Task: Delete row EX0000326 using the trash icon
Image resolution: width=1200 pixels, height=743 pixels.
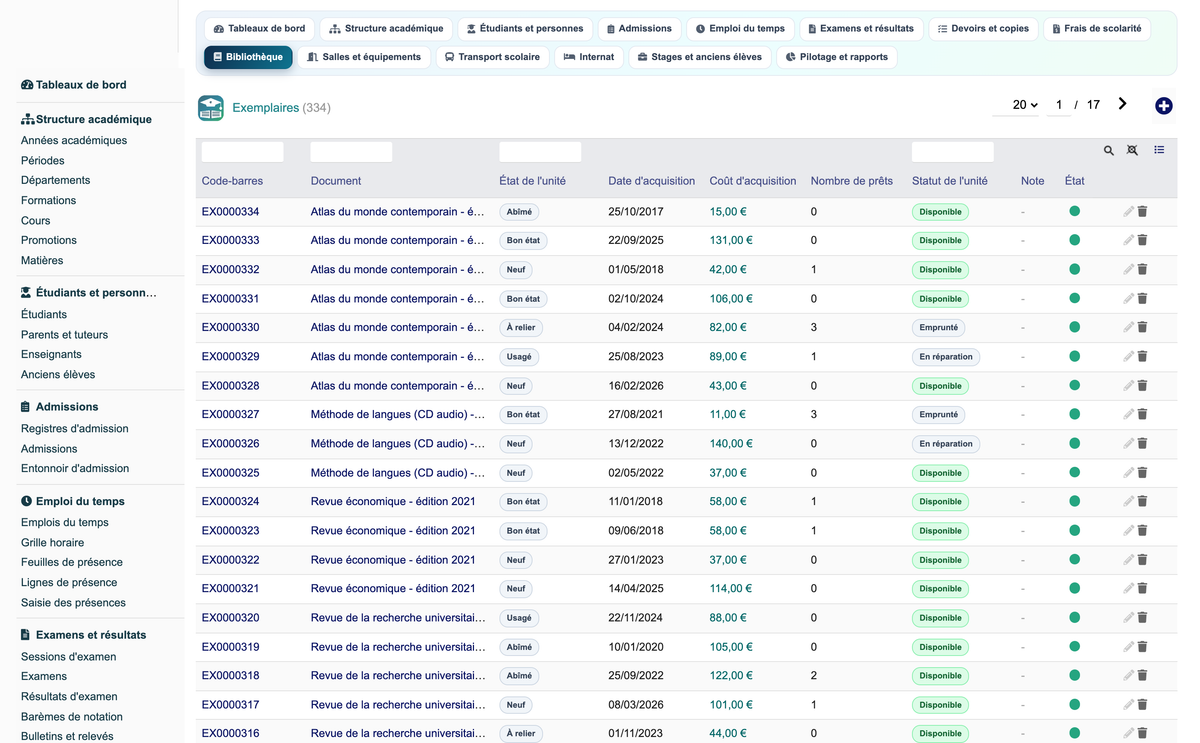Action: point(1143,444)
